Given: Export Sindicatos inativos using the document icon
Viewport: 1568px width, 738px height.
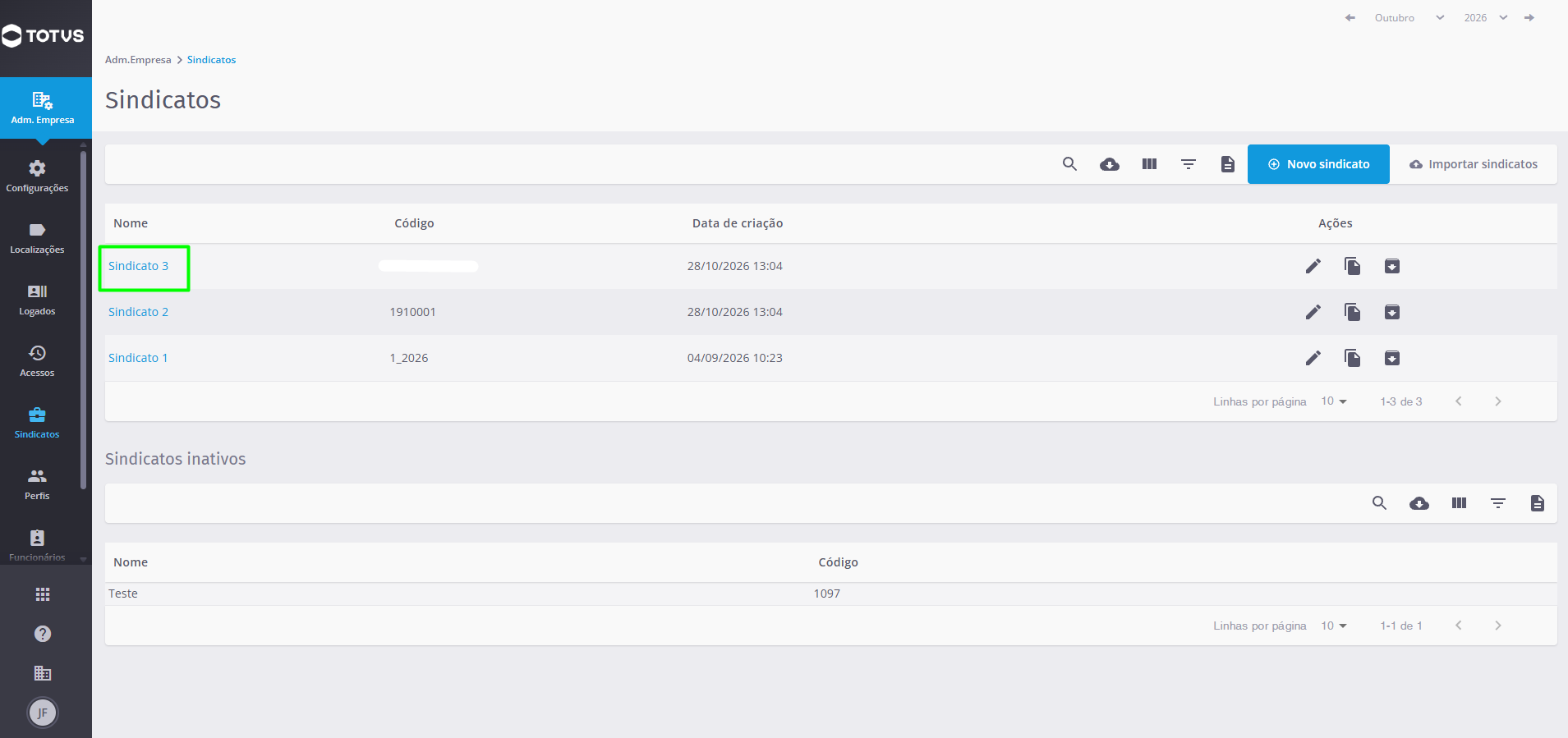Looking at the screenshot, I should [x=1538, y=503].
